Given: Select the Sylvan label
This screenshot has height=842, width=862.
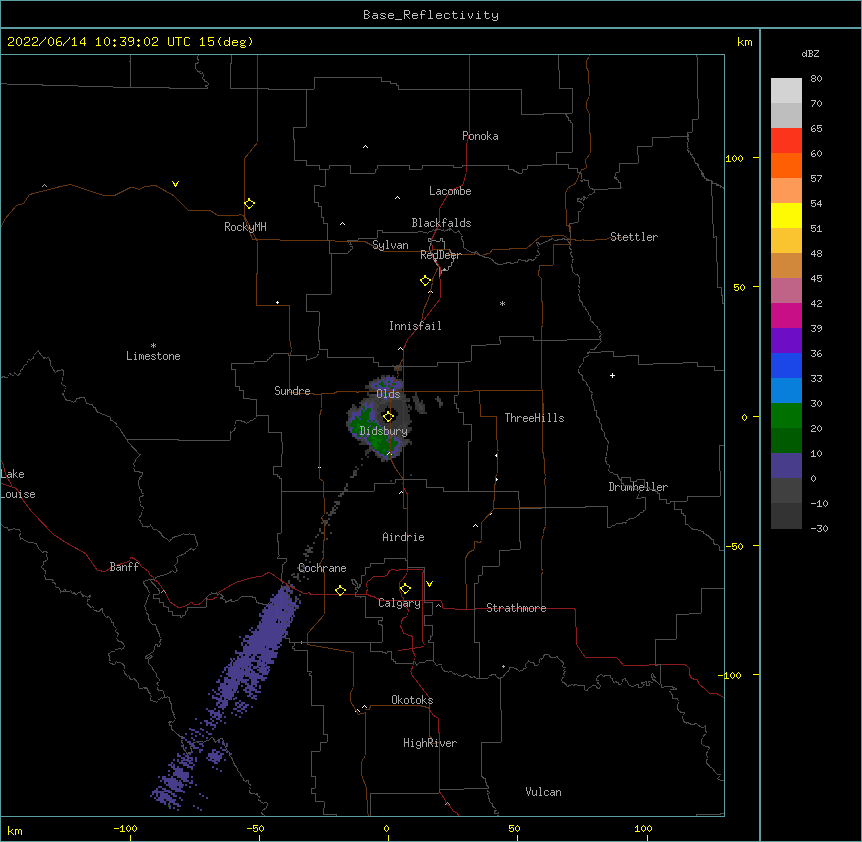Looking at the screenshot, I should pyautogui.click(x=390, y=245).
